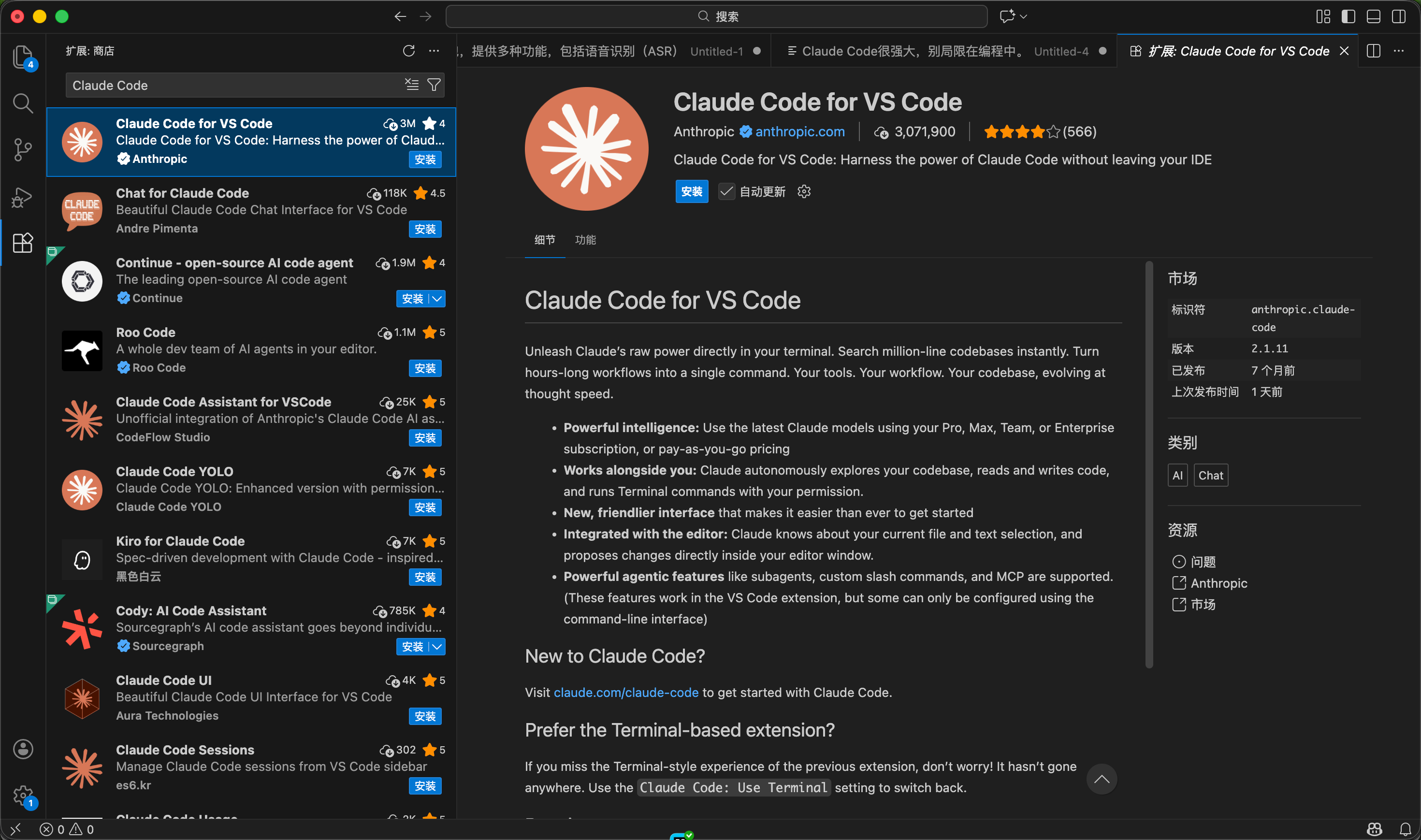1421x840 pixels.
Task: Click the extension details vertical scrollbar
Action: click(x=1149, y=464)
